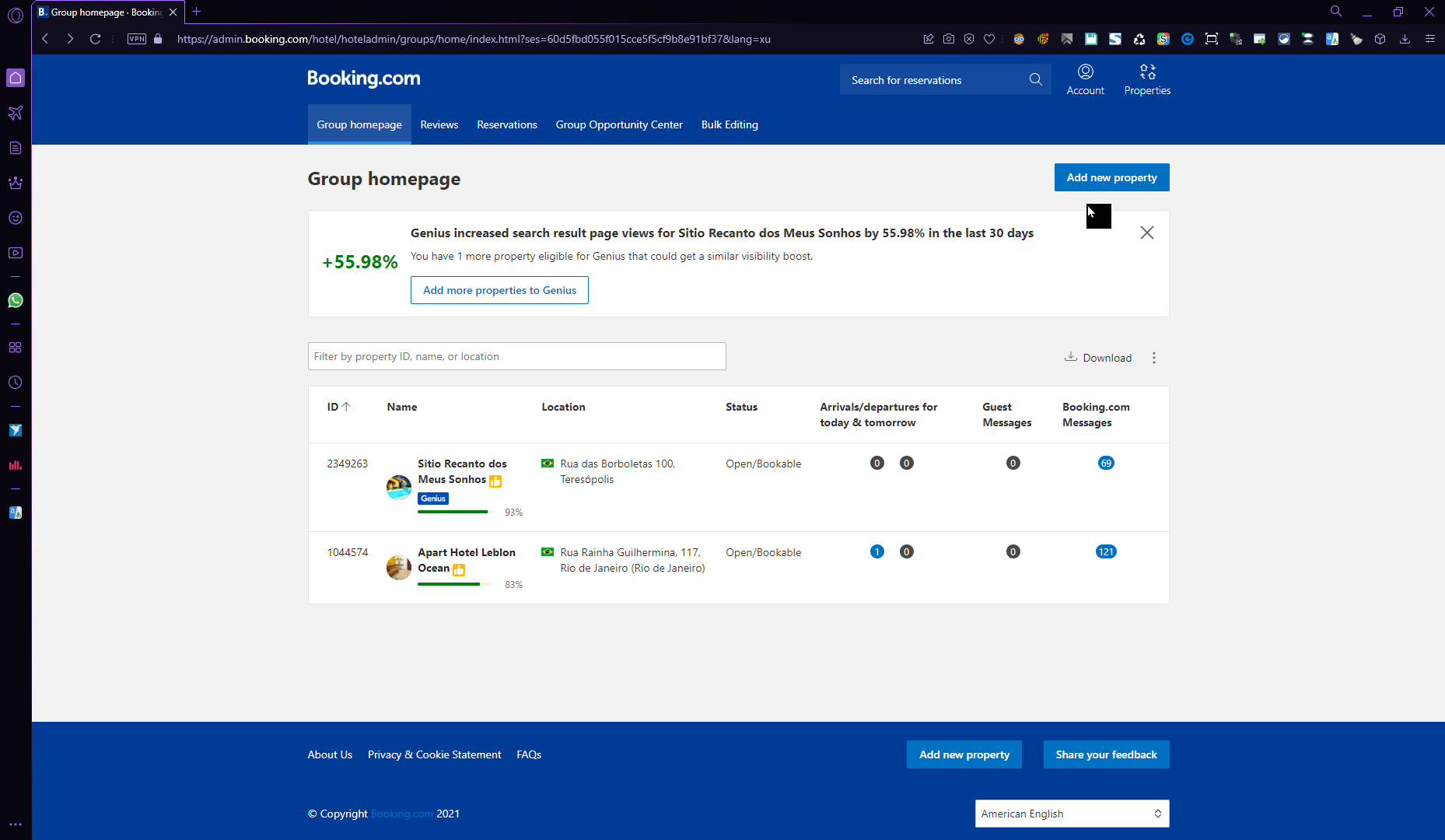Dismiss the Genius banner with the X

1146,233
